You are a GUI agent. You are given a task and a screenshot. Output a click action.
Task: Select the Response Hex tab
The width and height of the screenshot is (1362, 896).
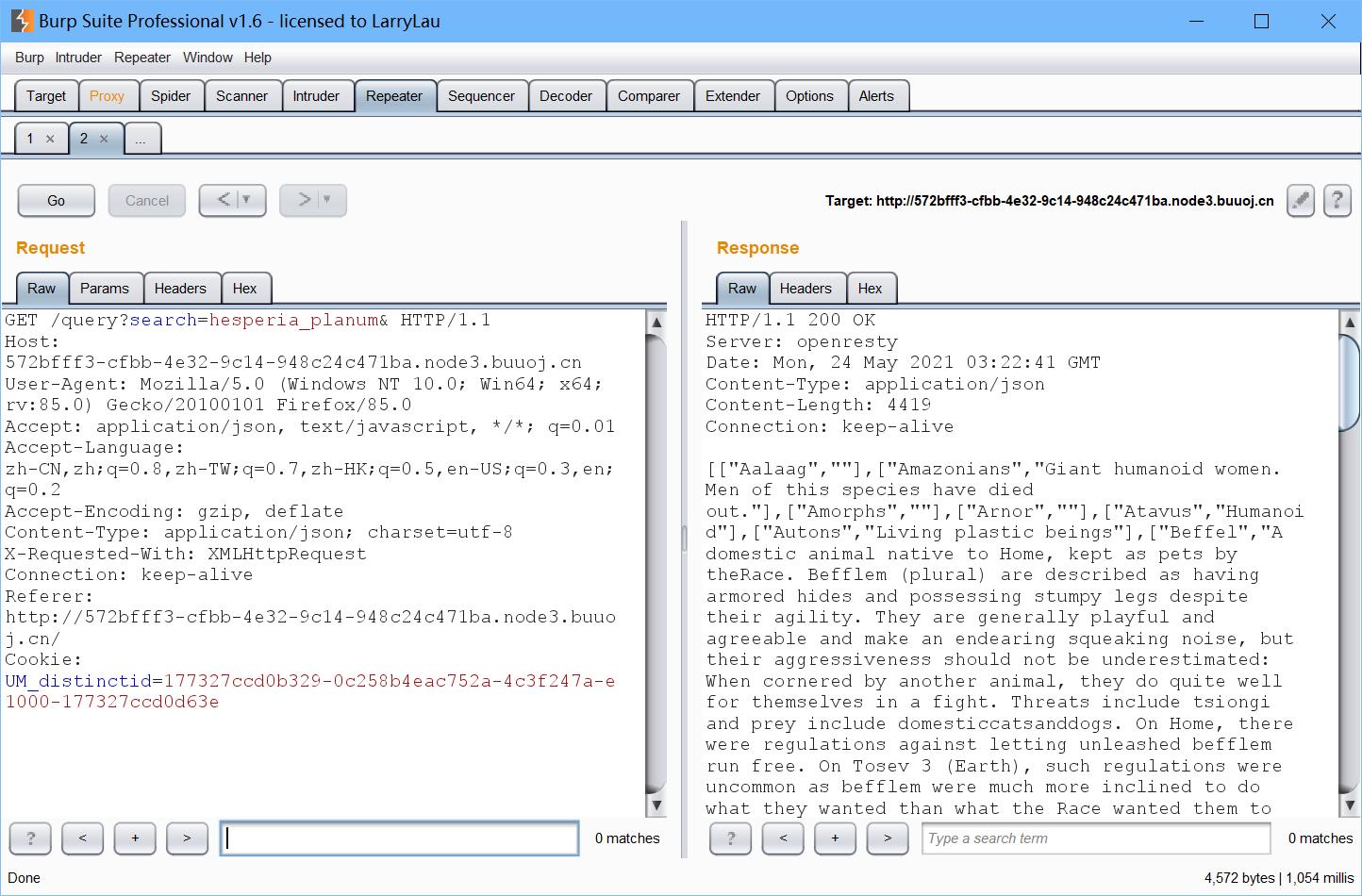pyautogui.click(x=871, y=289)
